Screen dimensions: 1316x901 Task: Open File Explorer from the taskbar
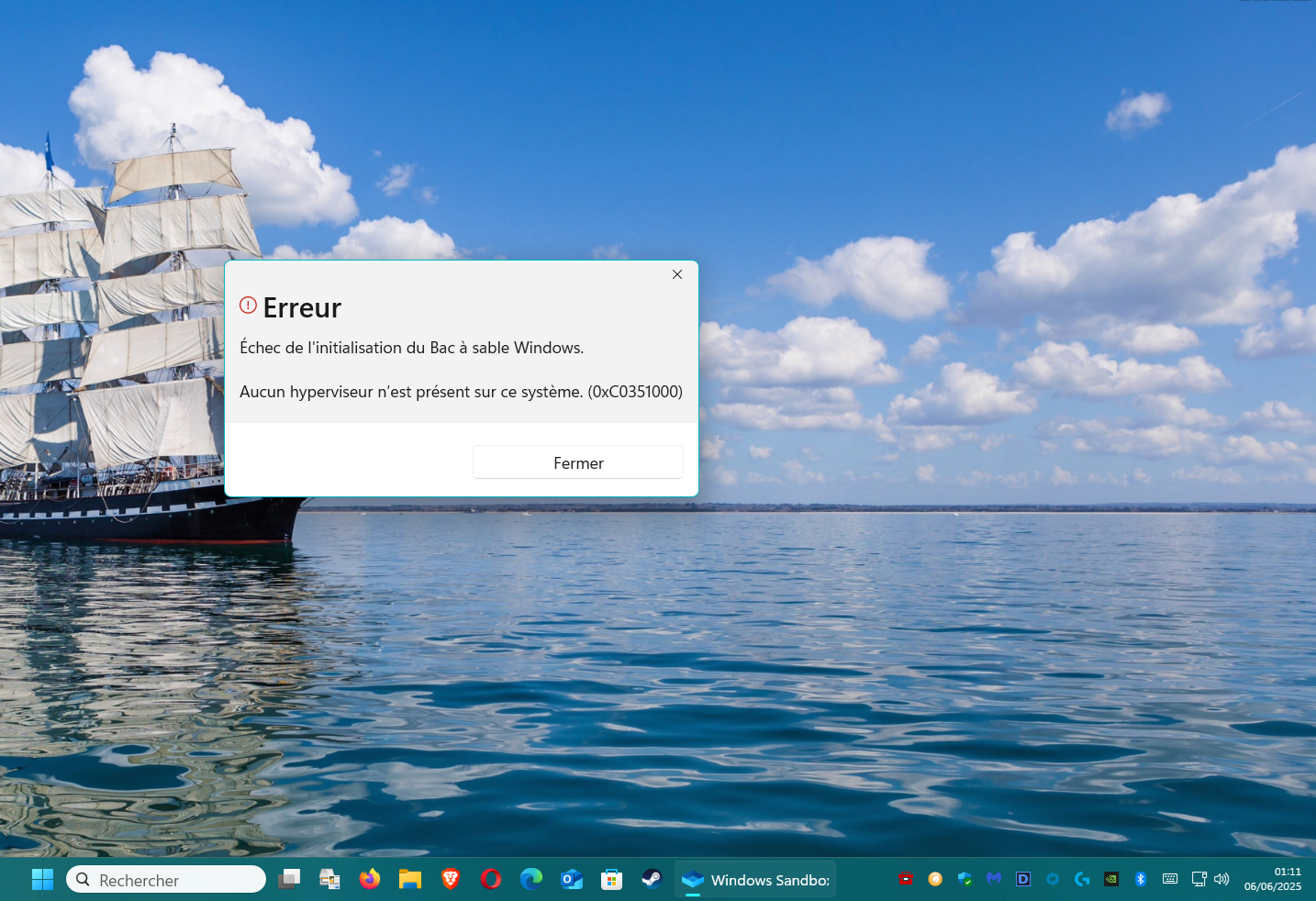(x=410, y=879)
